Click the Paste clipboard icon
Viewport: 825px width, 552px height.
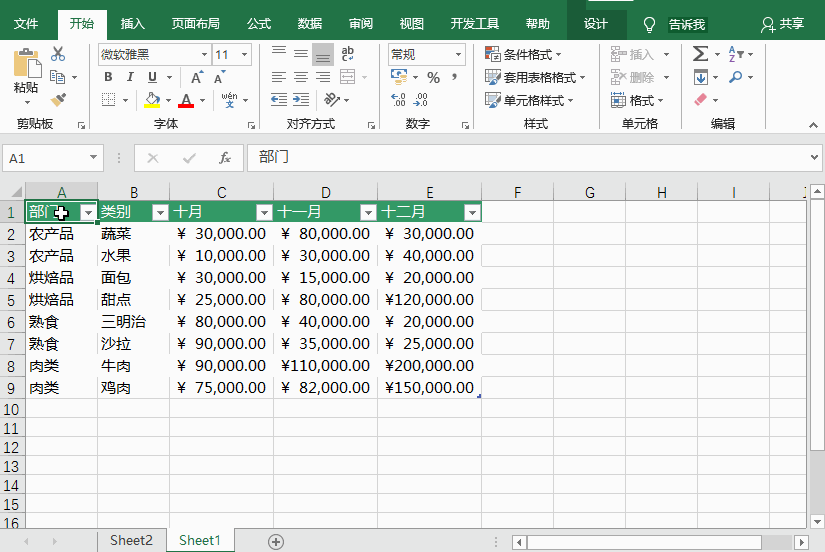(27, 64)
